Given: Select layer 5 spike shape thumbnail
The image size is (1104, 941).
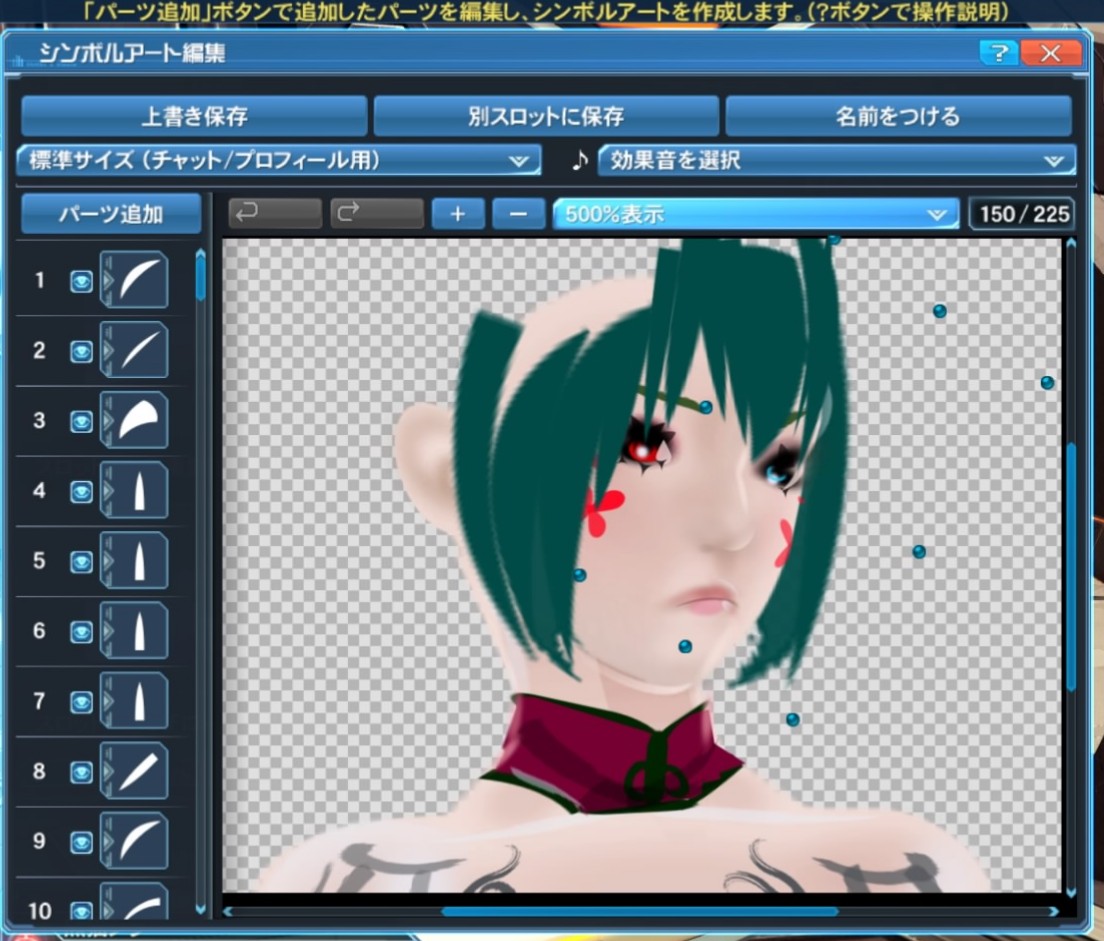Looking at the screenshot, I should click(x=134, y=560).
